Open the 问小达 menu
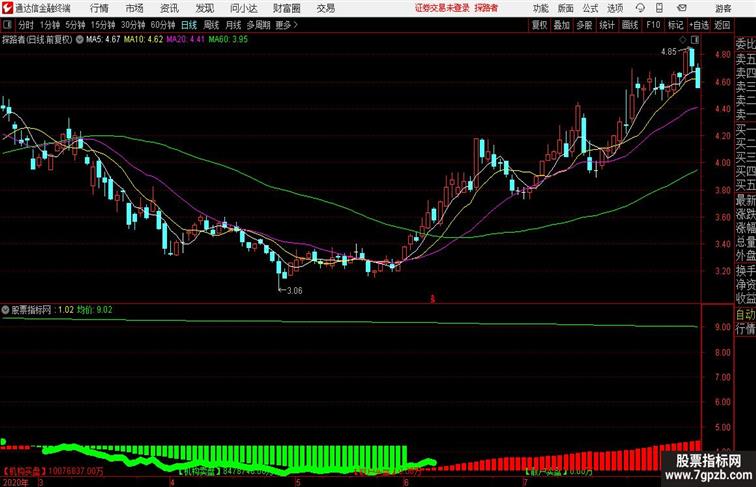 click(x=243, y=8)
